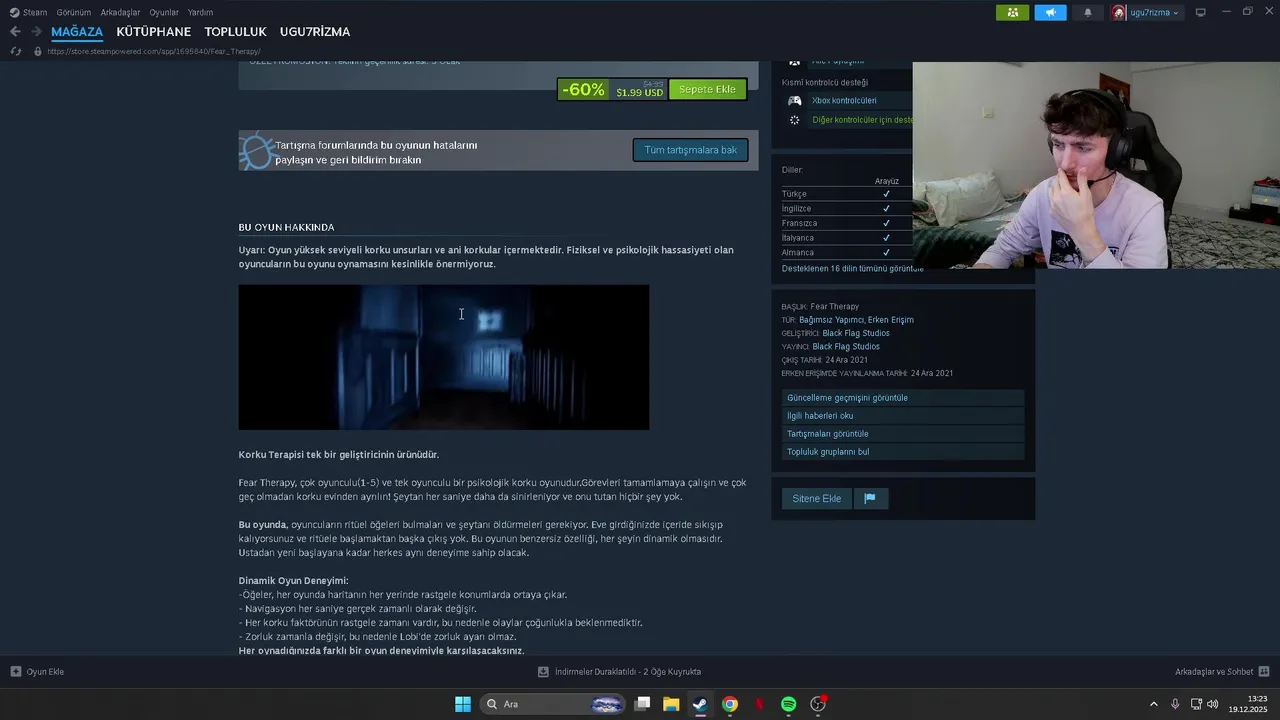The height and width of the screenshot is (720, 1280).
Task: Open friends chat icon in footer corner
Action: 1264,672
